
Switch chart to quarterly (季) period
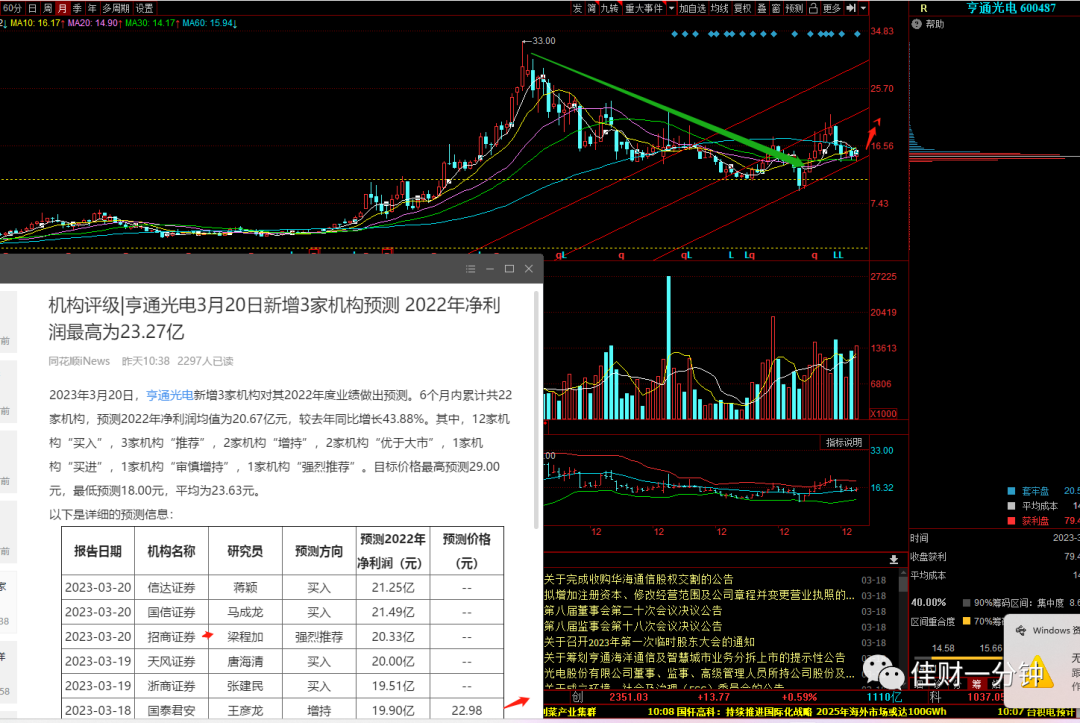click(x=77, y=8)
